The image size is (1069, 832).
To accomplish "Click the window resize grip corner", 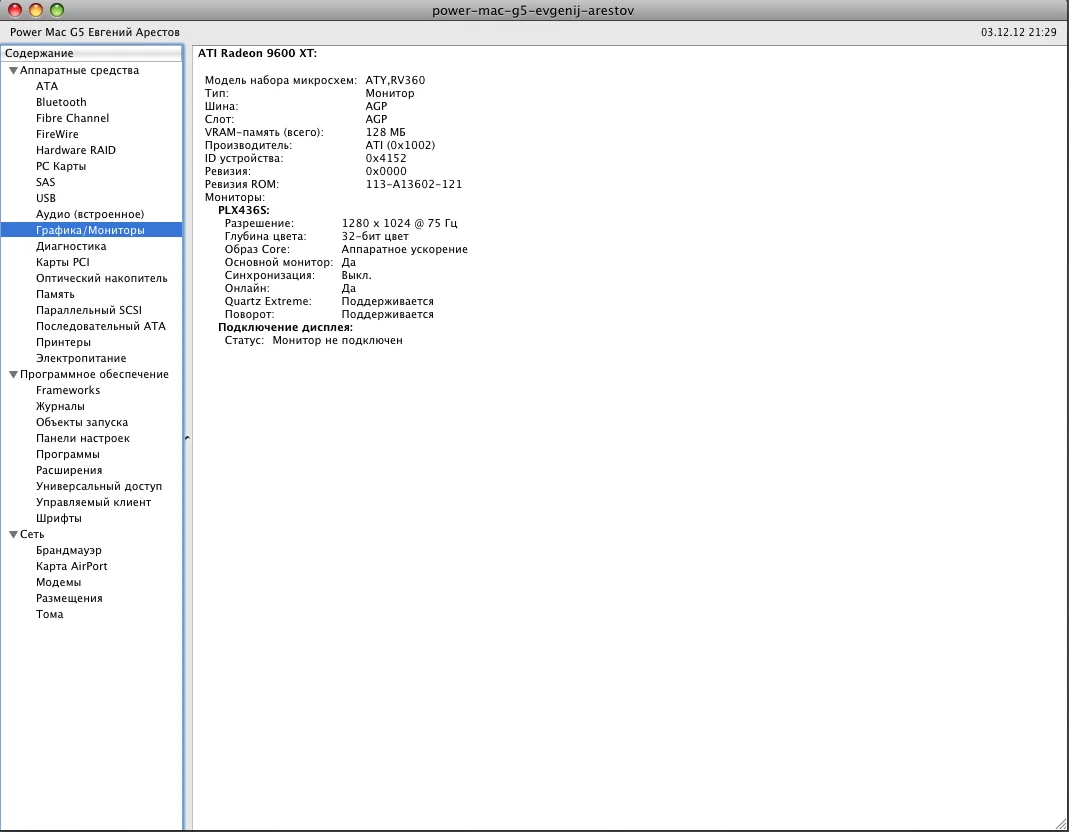I will pos(1059,822).
